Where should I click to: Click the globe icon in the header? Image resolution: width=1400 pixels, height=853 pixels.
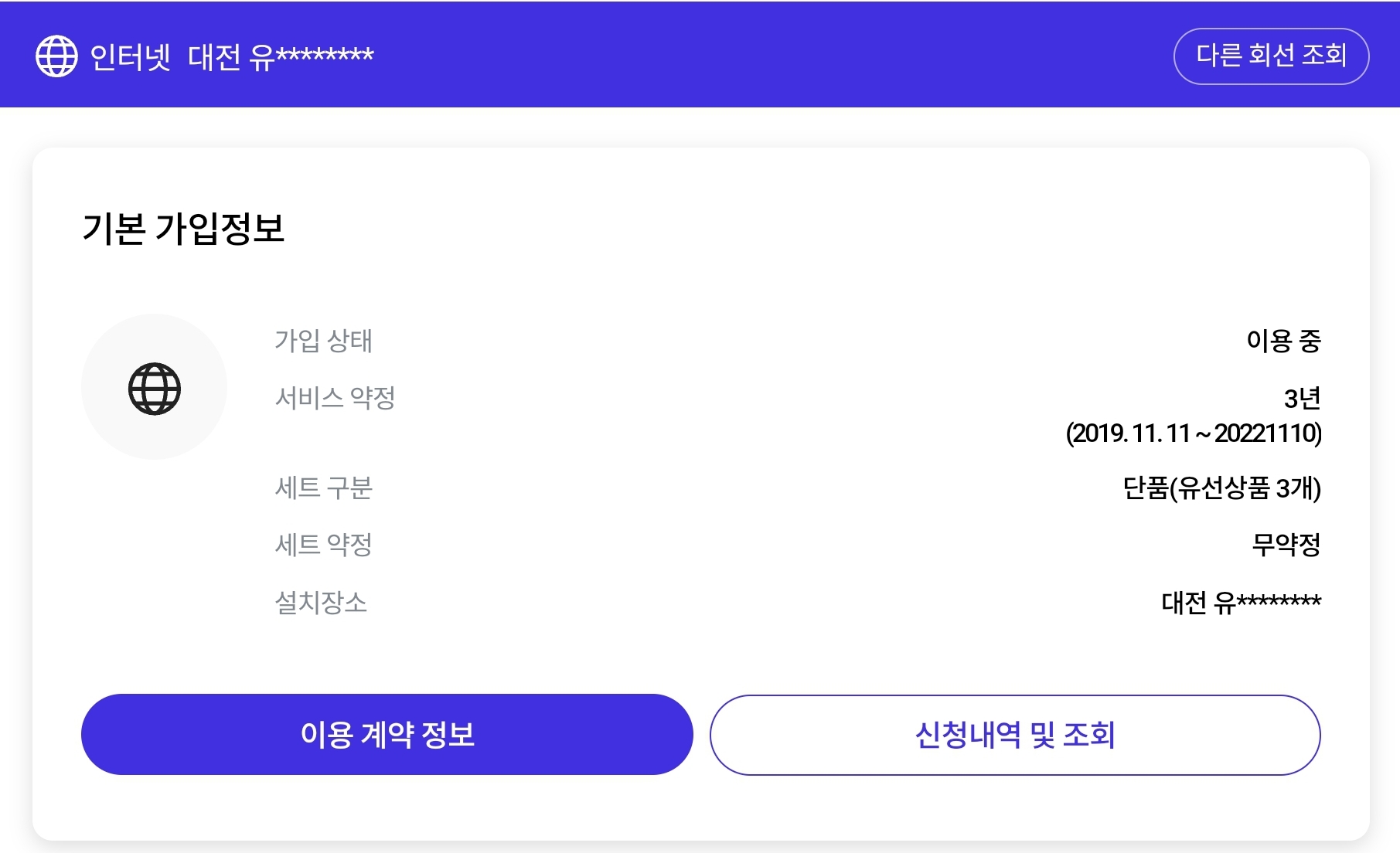[x=56, y=56]
